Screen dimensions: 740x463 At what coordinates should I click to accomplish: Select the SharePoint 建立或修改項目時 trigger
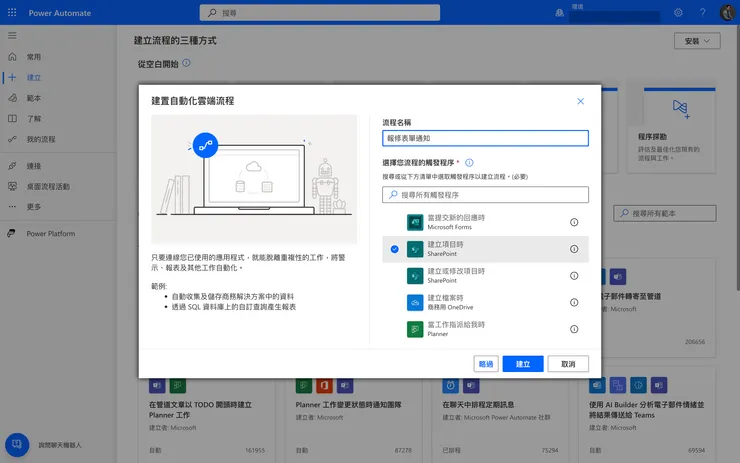pyautogui.click(x=485, y=276)
